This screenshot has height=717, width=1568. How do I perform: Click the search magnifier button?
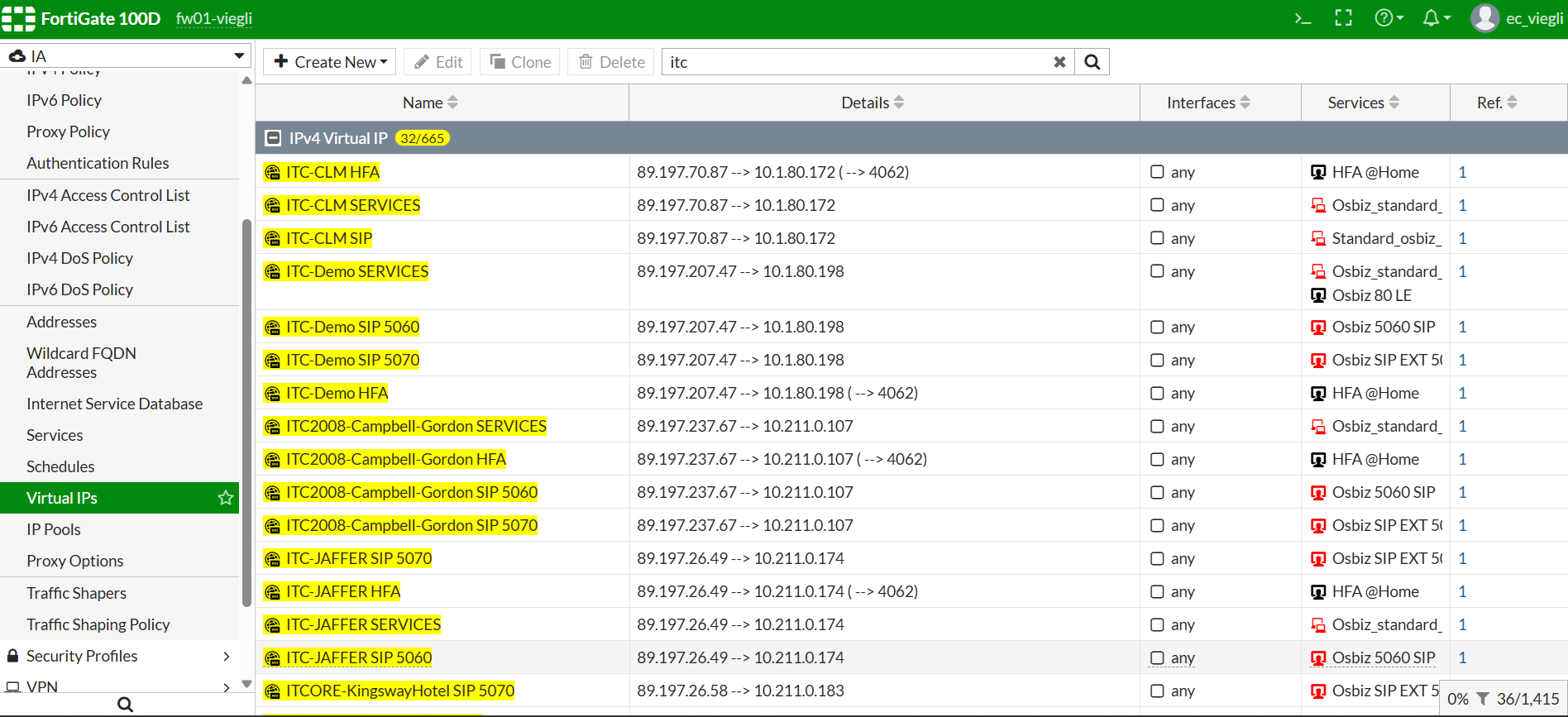pyautogui.click(x=1092, y=62)
